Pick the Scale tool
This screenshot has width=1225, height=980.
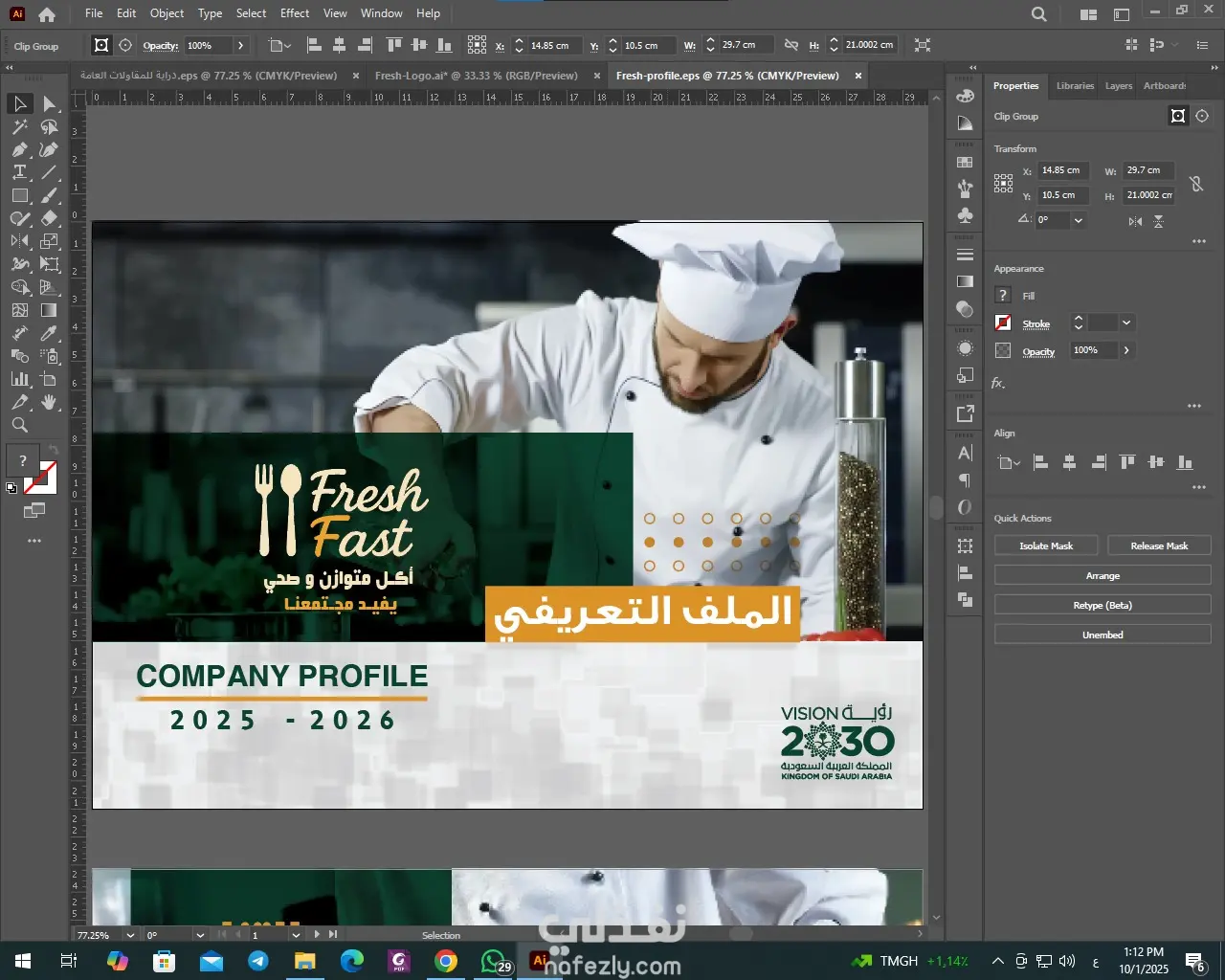(x=50, y=241)
